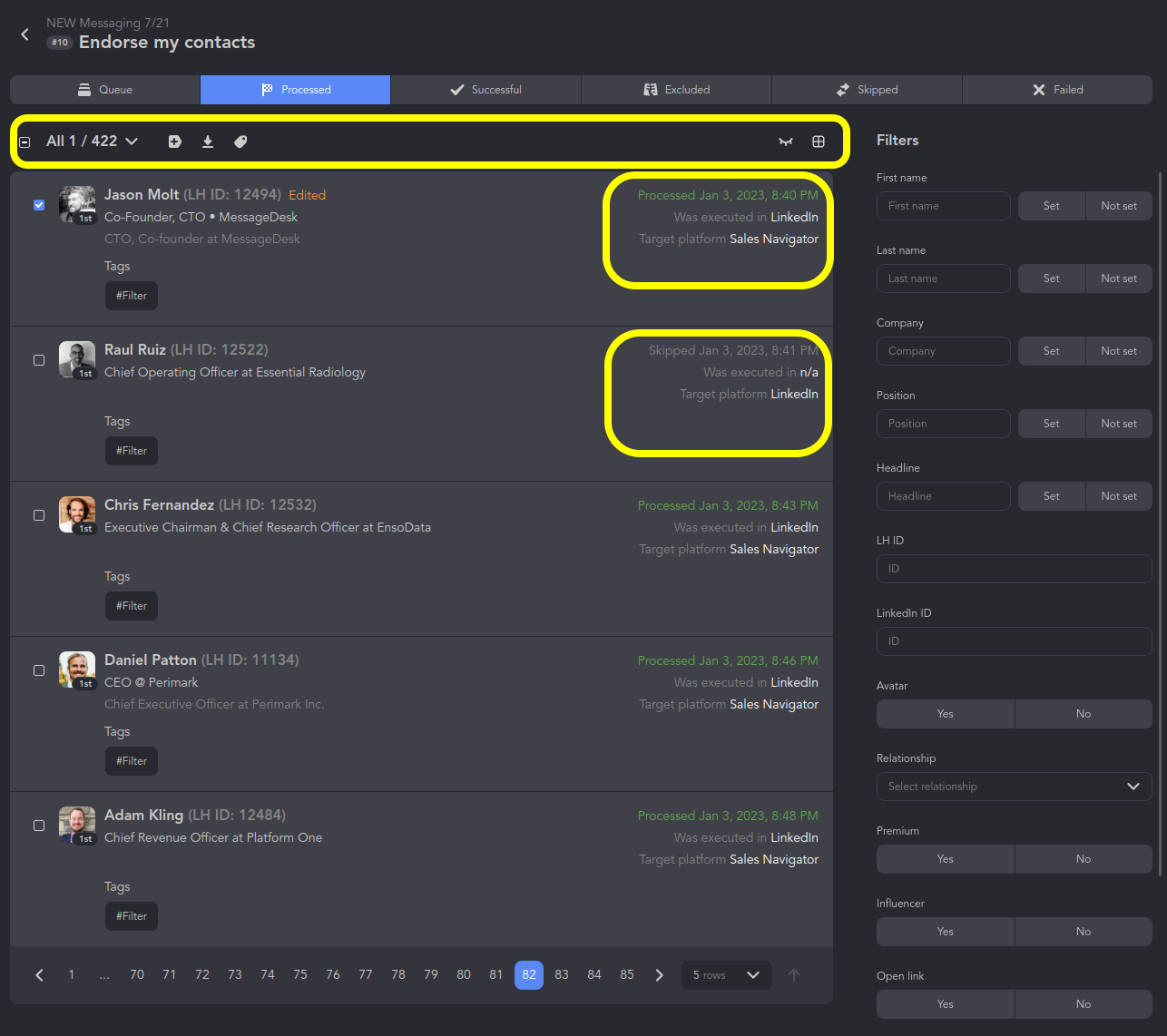Go to page 85 in pagination
The height and width of the screenshot is (1036, 1167).
pyautogui.click(x=627, y=975)
